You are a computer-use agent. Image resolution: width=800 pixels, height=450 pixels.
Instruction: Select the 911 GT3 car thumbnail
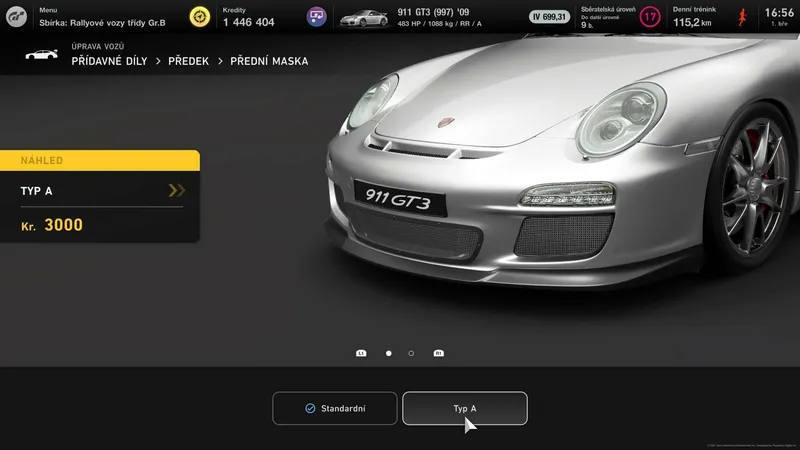coord(364,18)
